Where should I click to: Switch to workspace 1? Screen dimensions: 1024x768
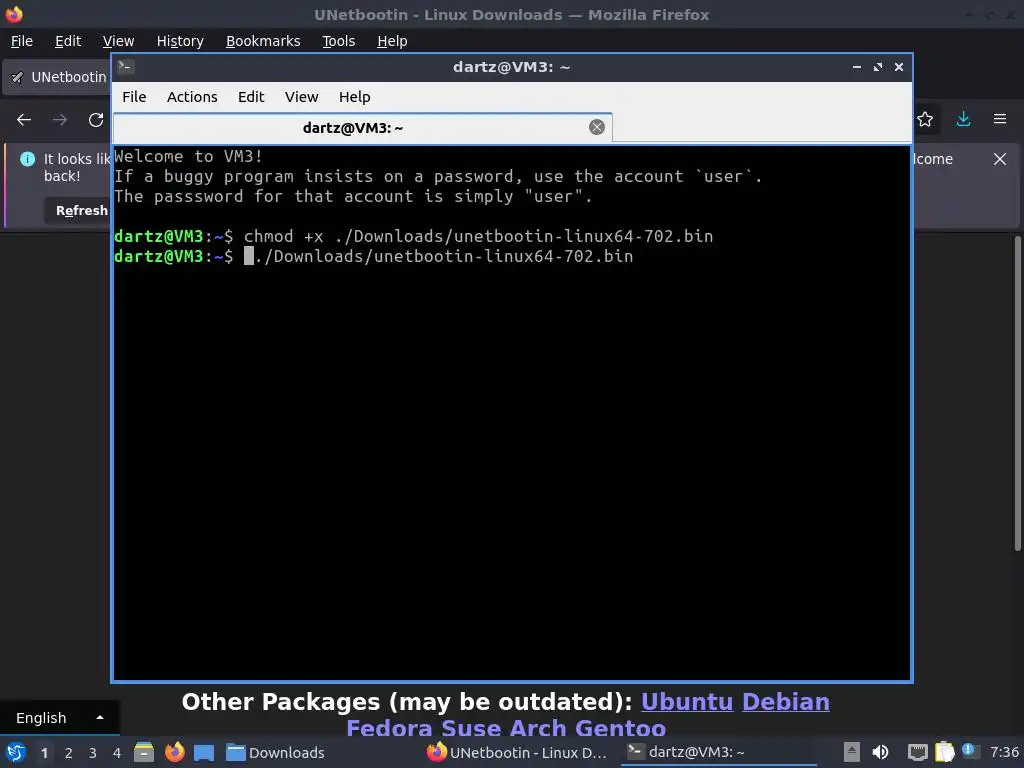click(44, 753)
